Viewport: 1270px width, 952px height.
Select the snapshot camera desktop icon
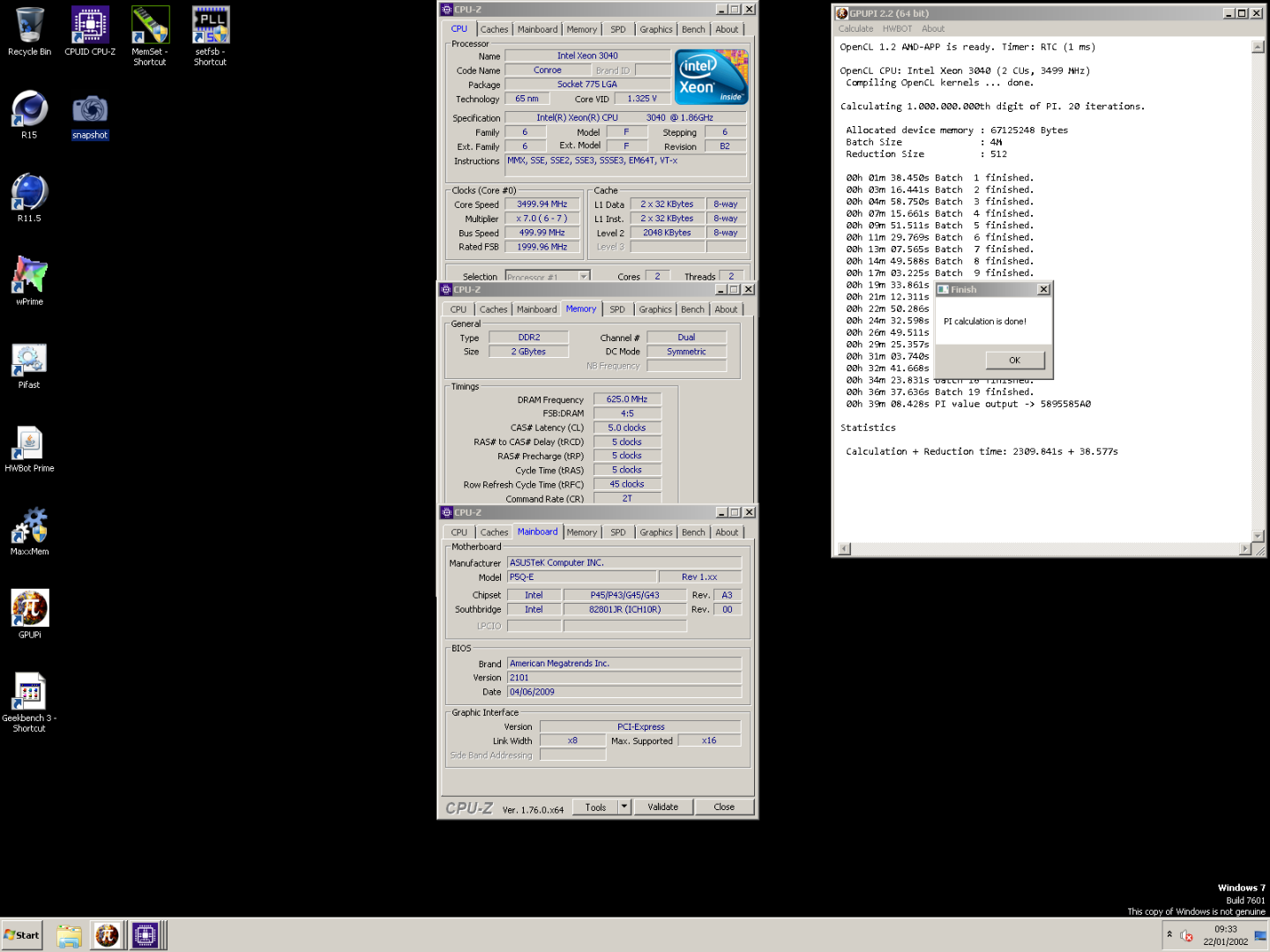point(90,115)
